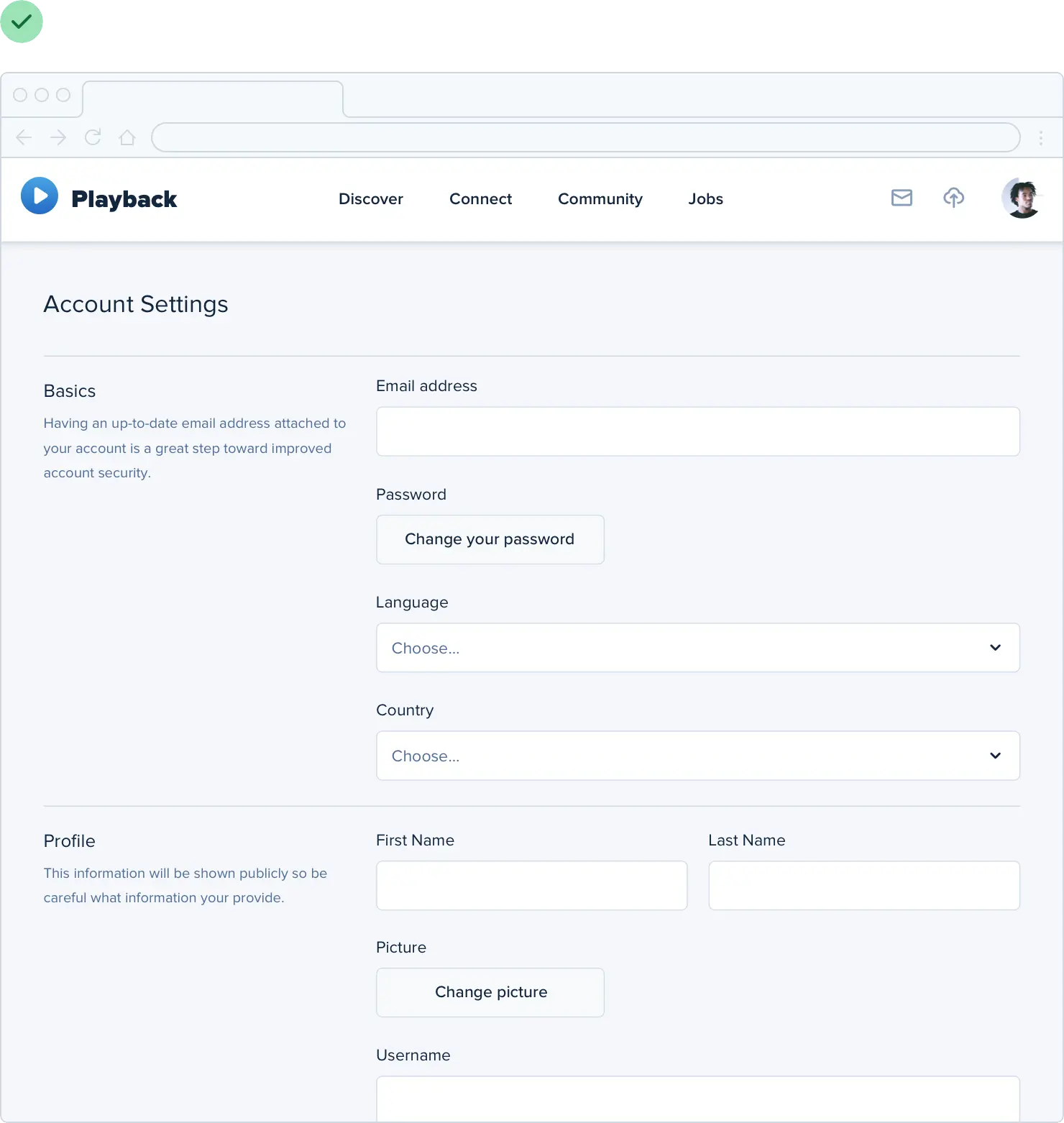Go to the Community section
This screenshot has height=1123, width=1064.
pos(600,199)
